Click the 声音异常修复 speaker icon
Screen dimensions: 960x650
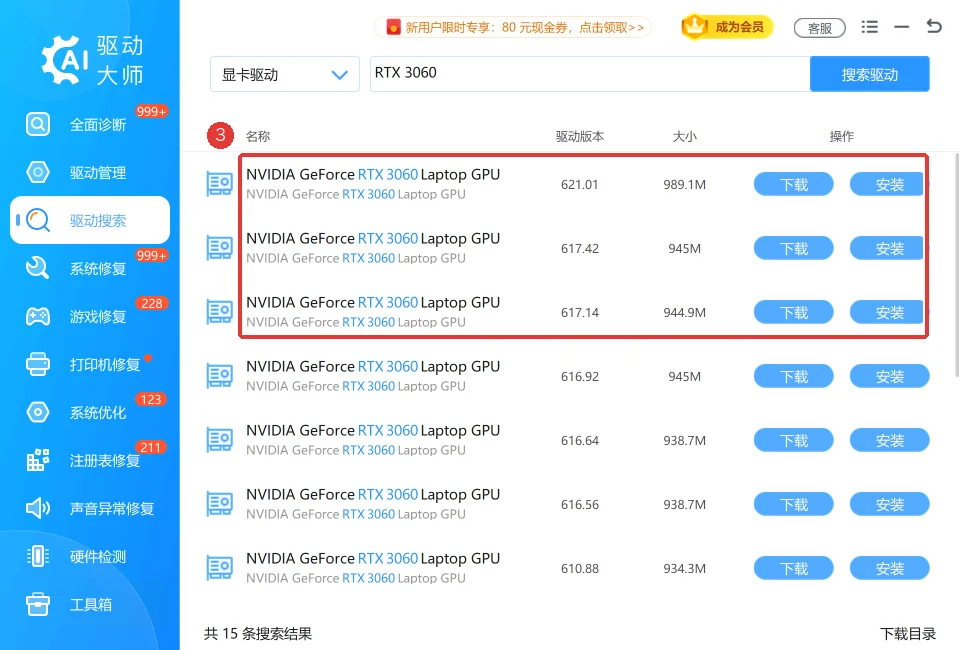pyautogui.click(x=38, y=508)
